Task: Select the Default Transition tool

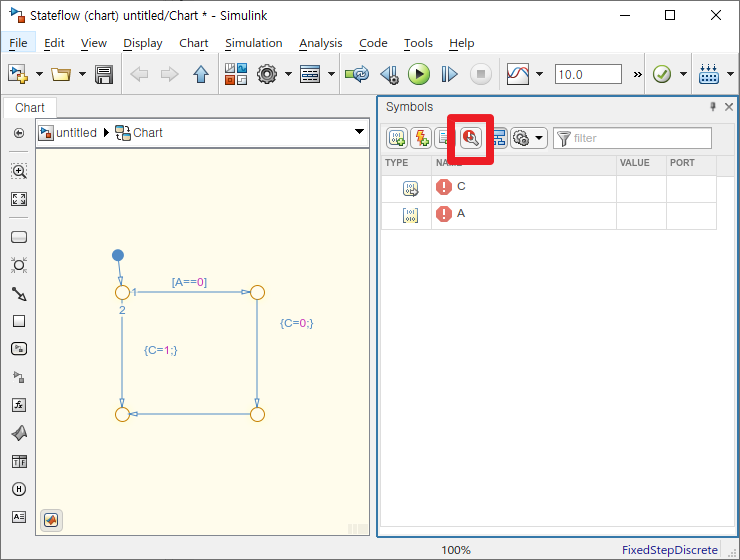Action: 19,294
